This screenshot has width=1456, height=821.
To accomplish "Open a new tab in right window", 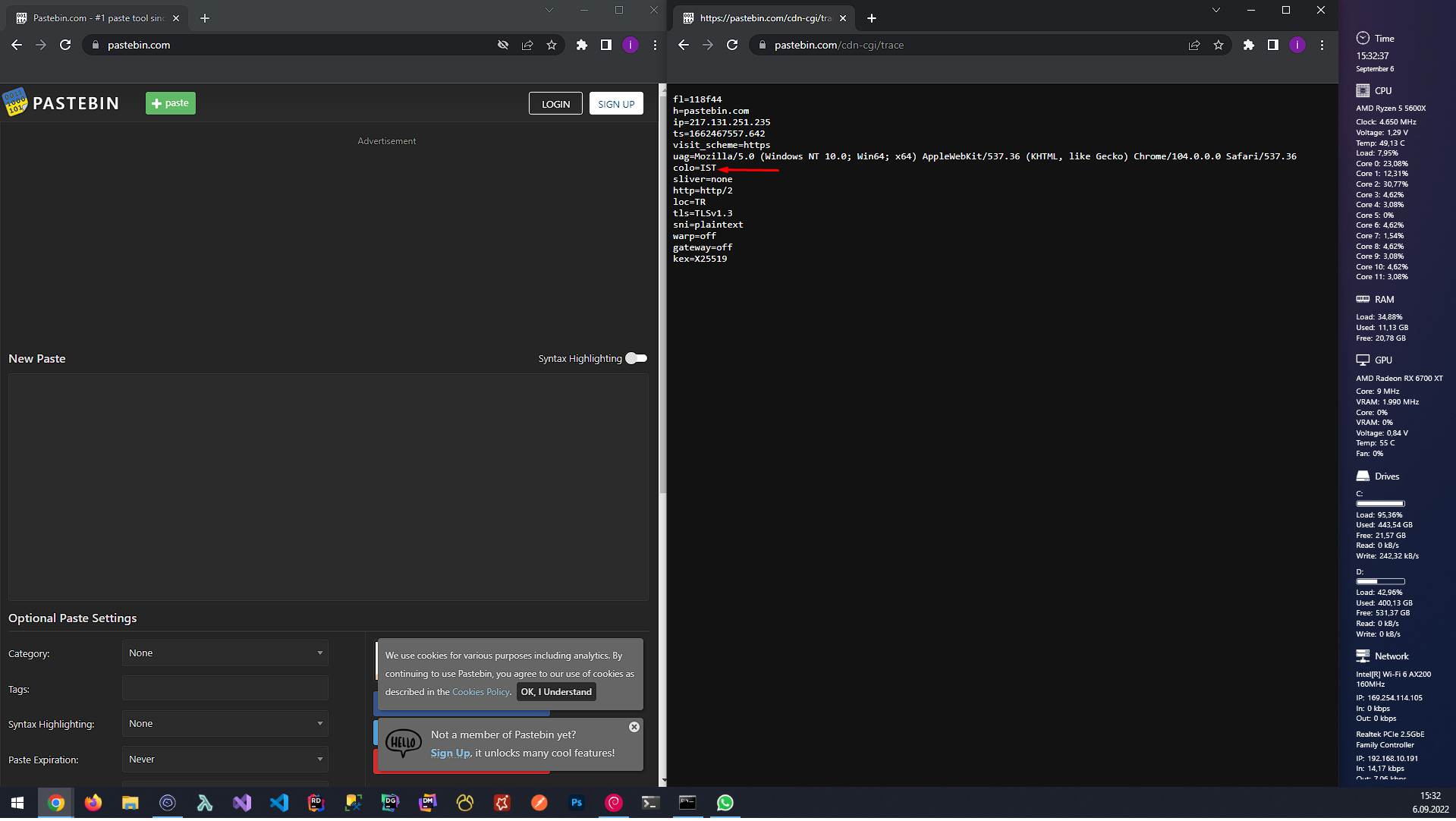I will pyautogui.click(x=872, y=18).
